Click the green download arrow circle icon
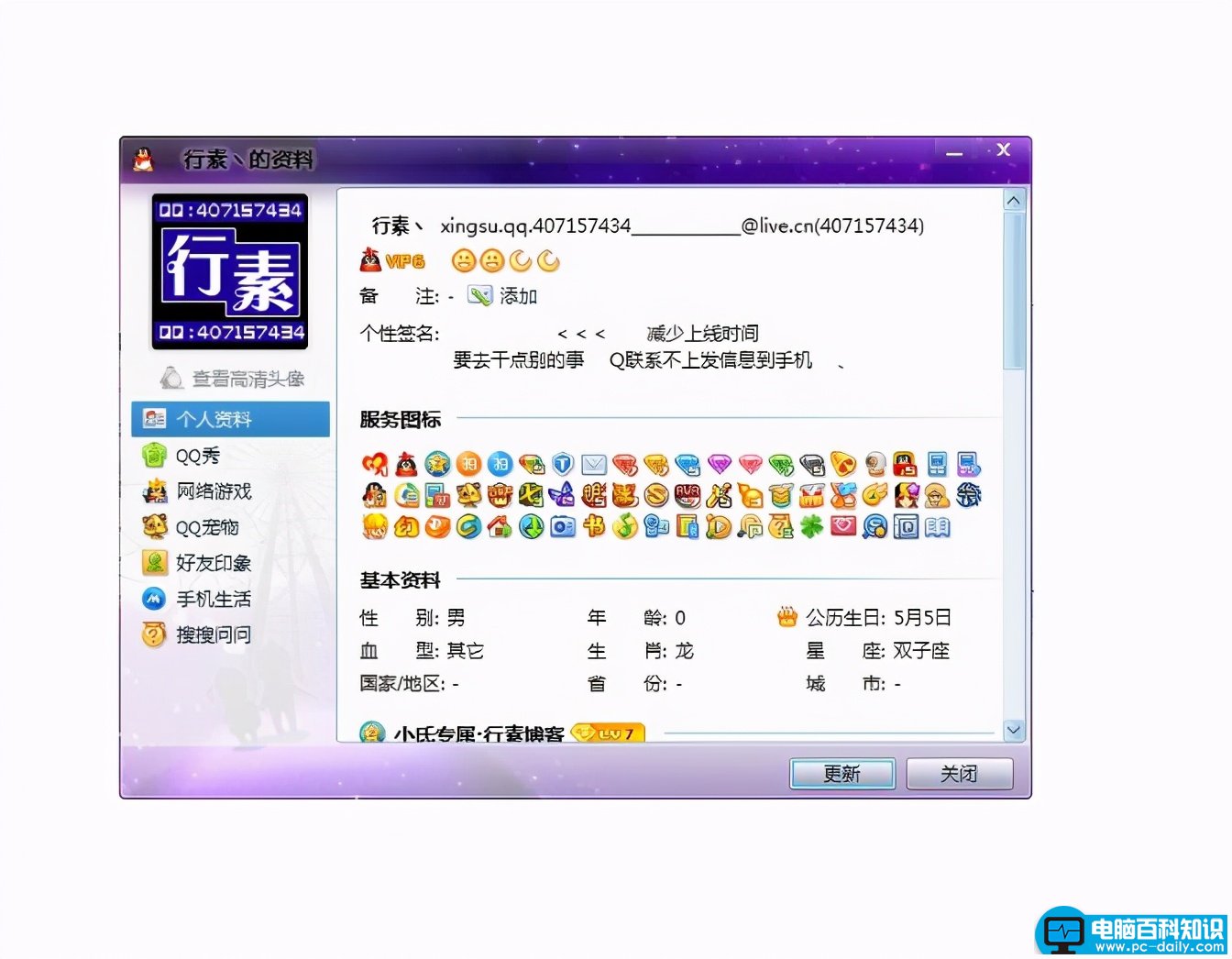The width and height of the screenshot is (1232, 959). click(532, 527)
